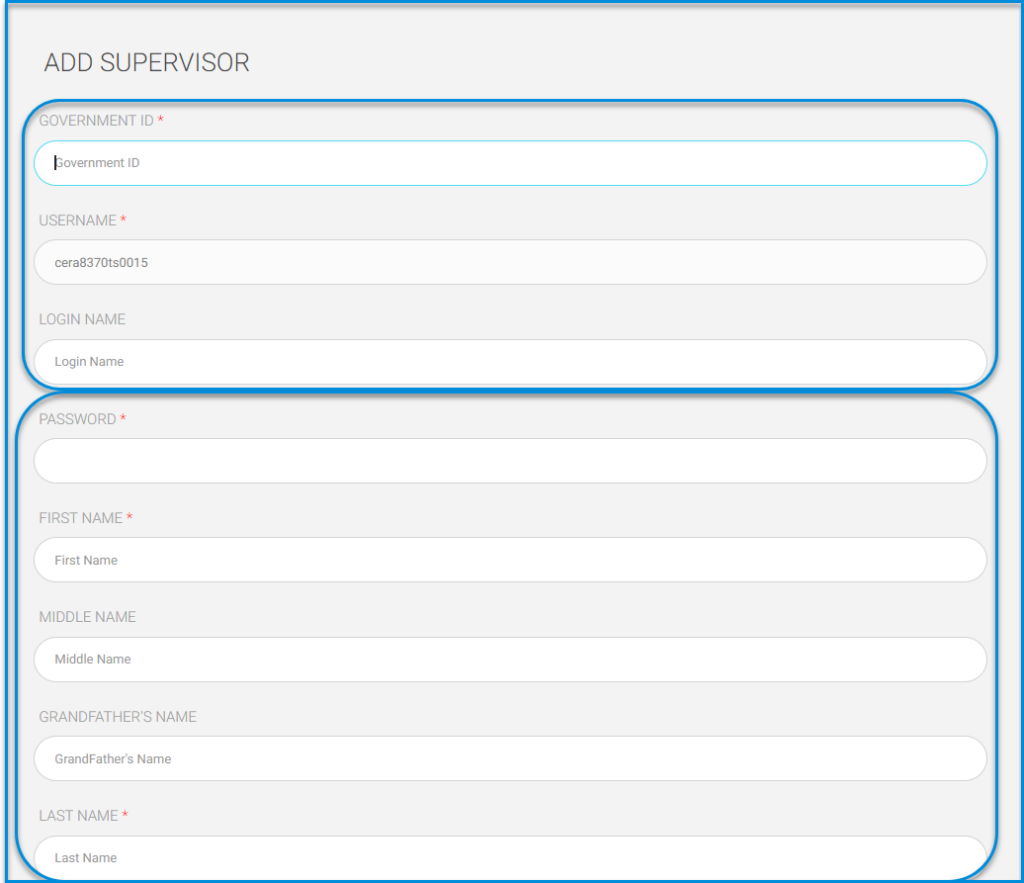Screen dimensions: 1024x883
Task: Click the MIDDLE NAME label text
Action: [x=88, y=617]
